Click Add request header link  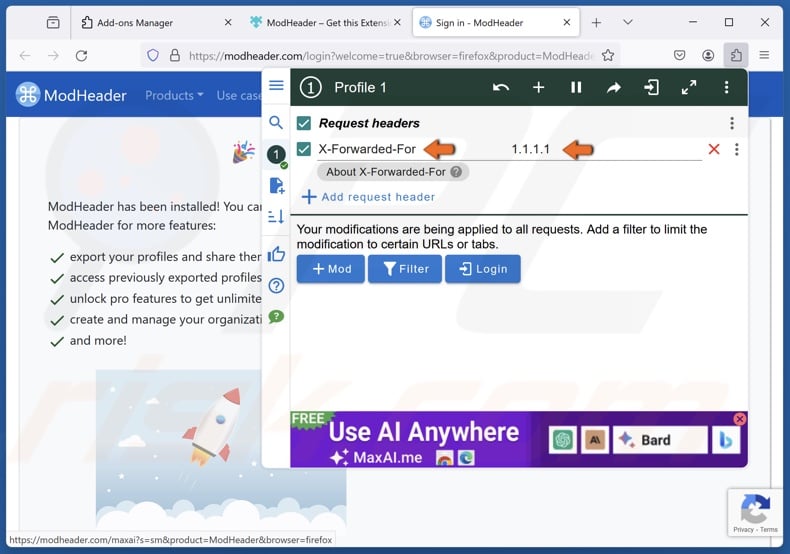tap(368, 197)
